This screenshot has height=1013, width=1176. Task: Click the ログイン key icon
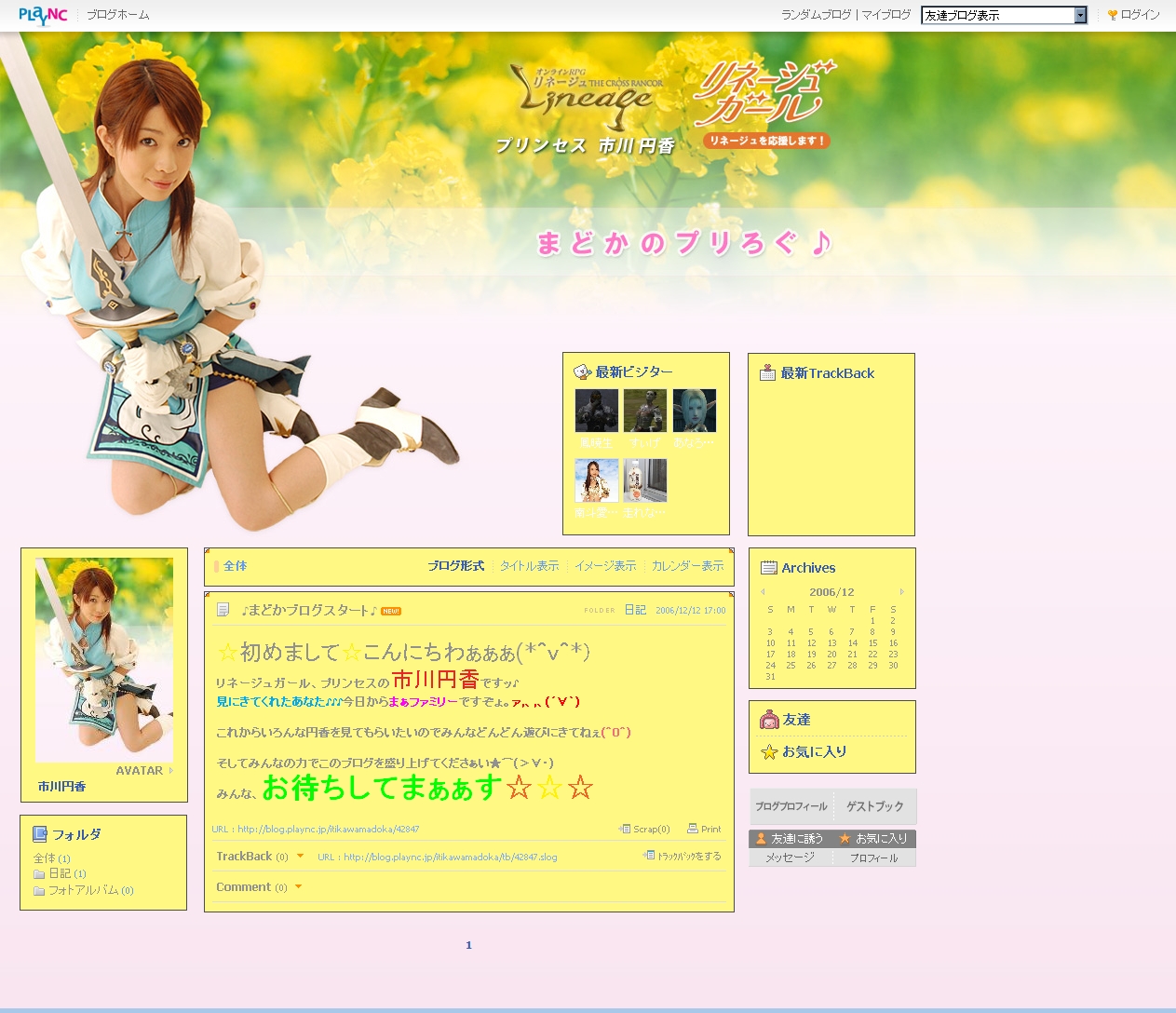tap(1112, 15)
